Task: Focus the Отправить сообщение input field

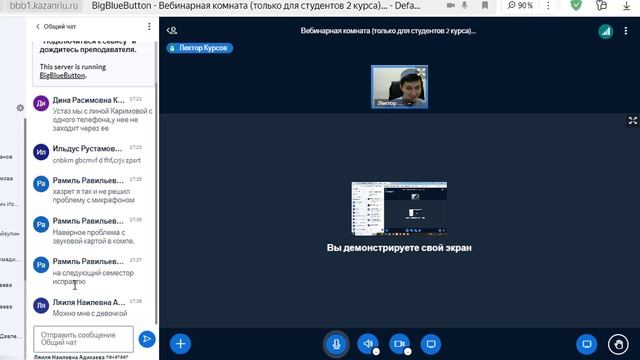Action: tap(83, 339)
